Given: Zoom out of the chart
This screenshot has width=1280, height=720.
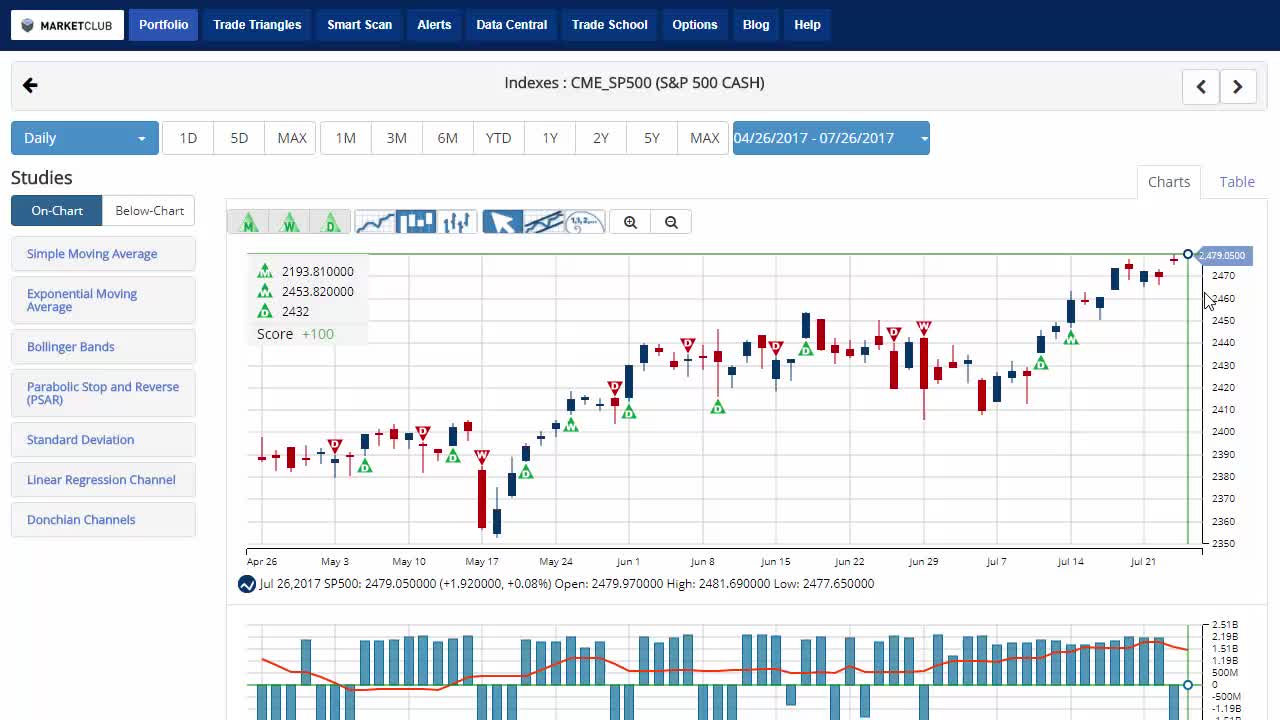Looking at the screenshot, I should point(671,222).
